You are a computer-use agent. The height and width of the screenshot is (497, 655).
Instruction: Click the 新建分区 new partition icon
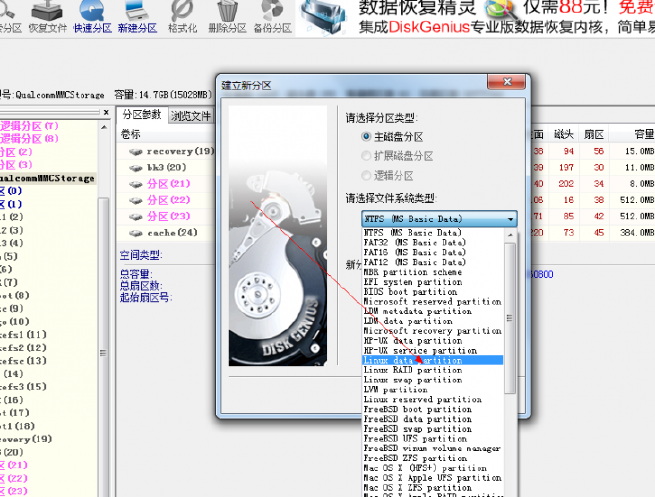pos(137,18)
